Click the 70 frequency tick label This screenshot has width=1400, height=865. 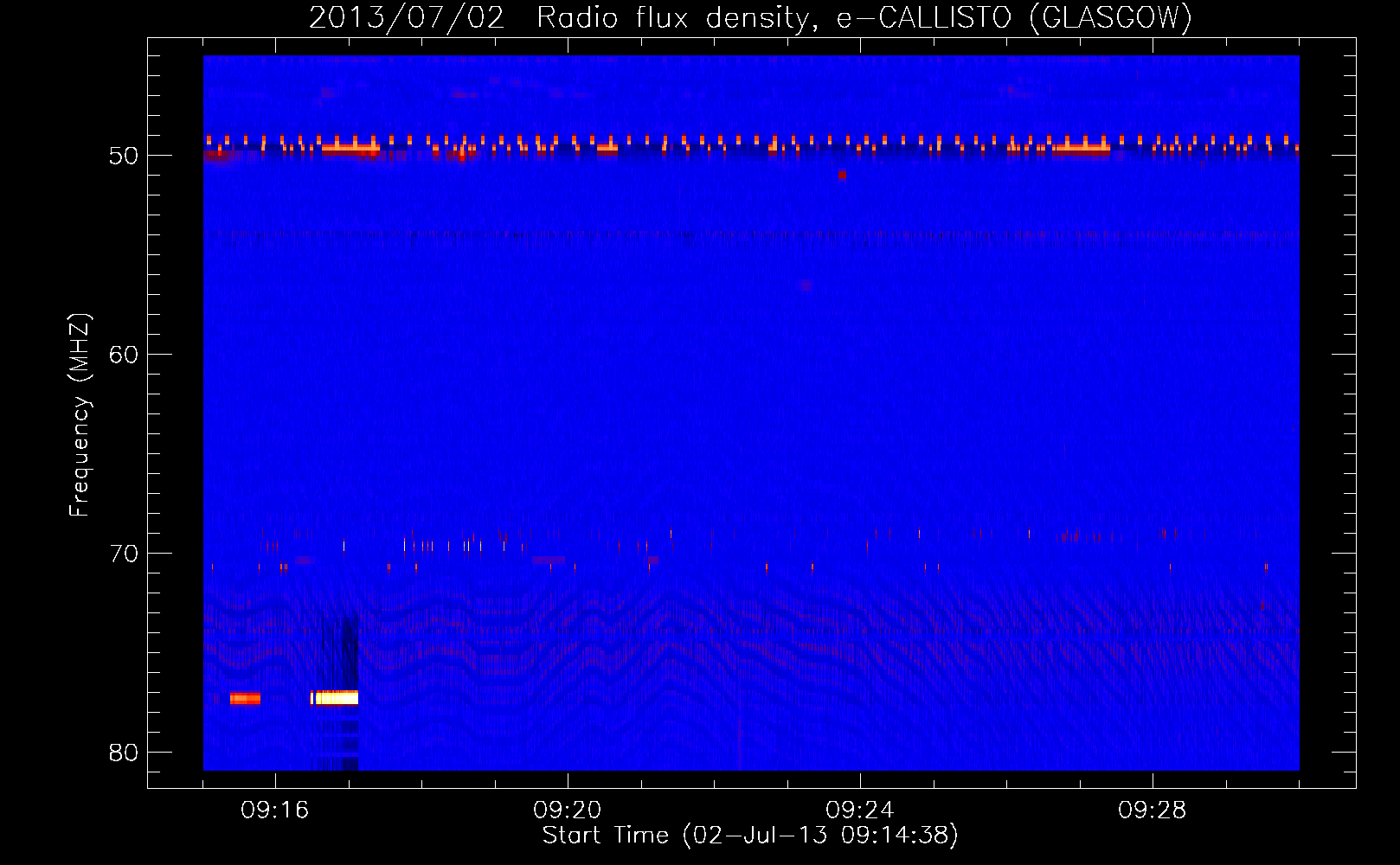(x=124, y=554)
